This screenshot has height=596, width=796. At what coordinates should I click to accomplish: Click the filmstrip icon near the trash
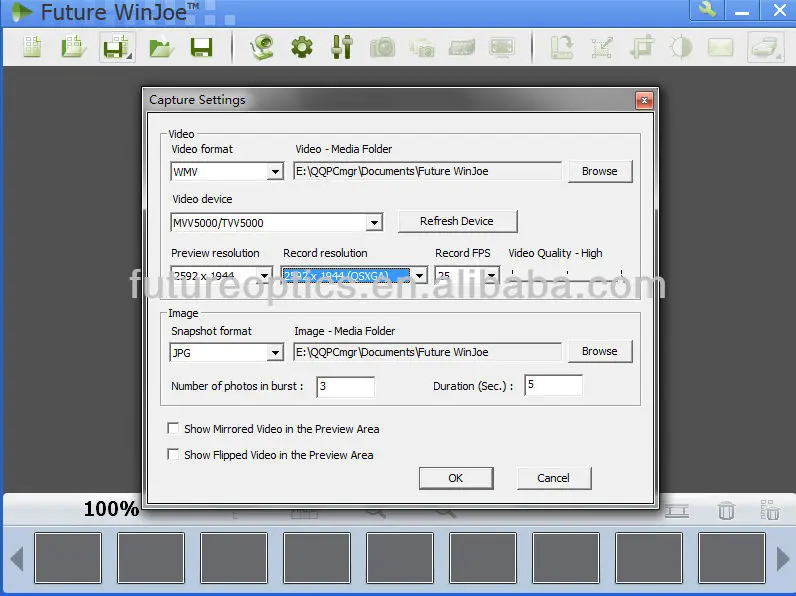(677, 511)
